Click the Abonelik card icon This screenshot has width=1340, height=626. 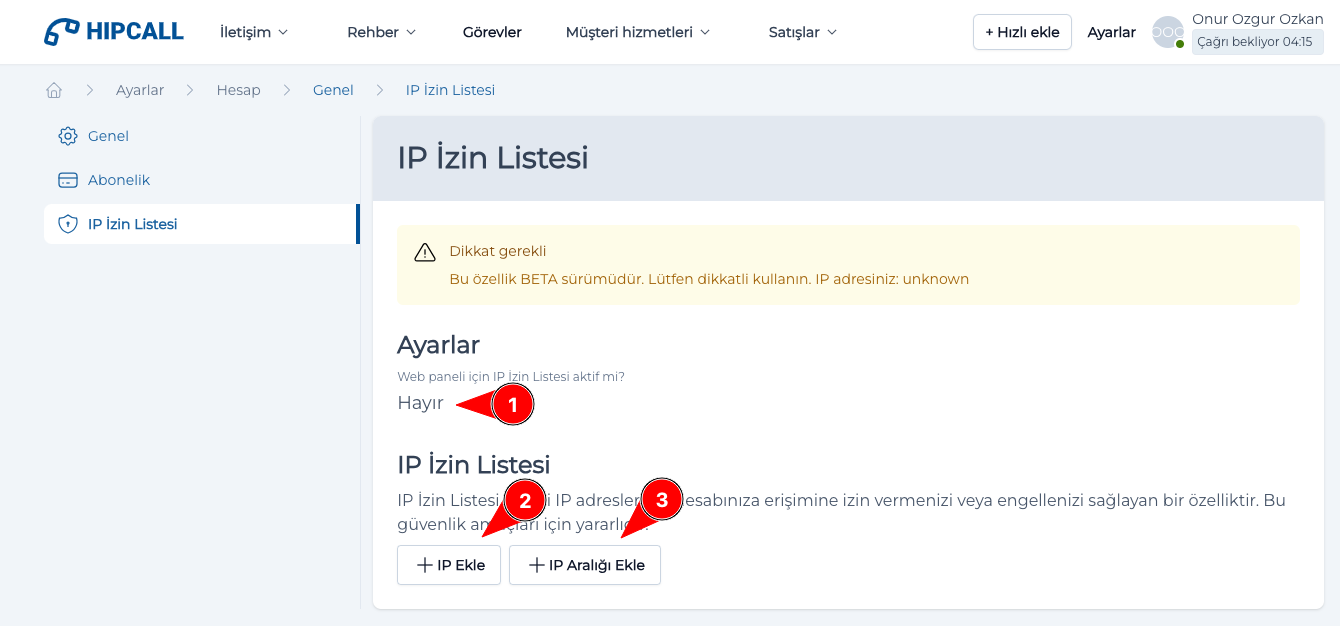[67, 179]
